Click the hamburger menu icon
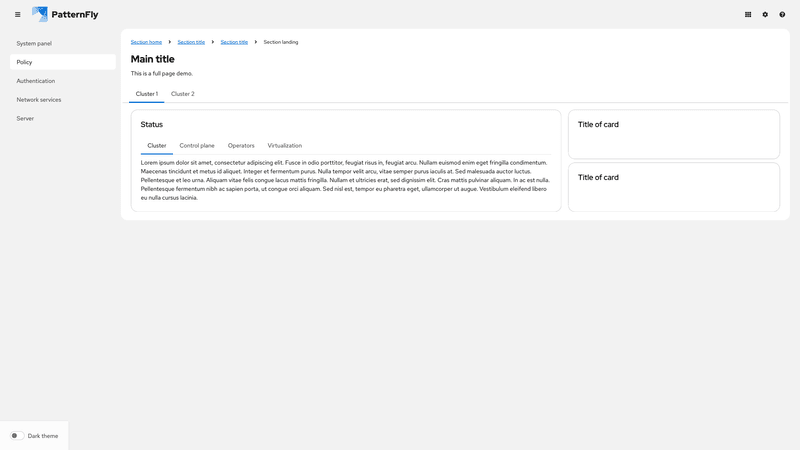The width and height of the screenshot is (800, 450). coord(17,14)
